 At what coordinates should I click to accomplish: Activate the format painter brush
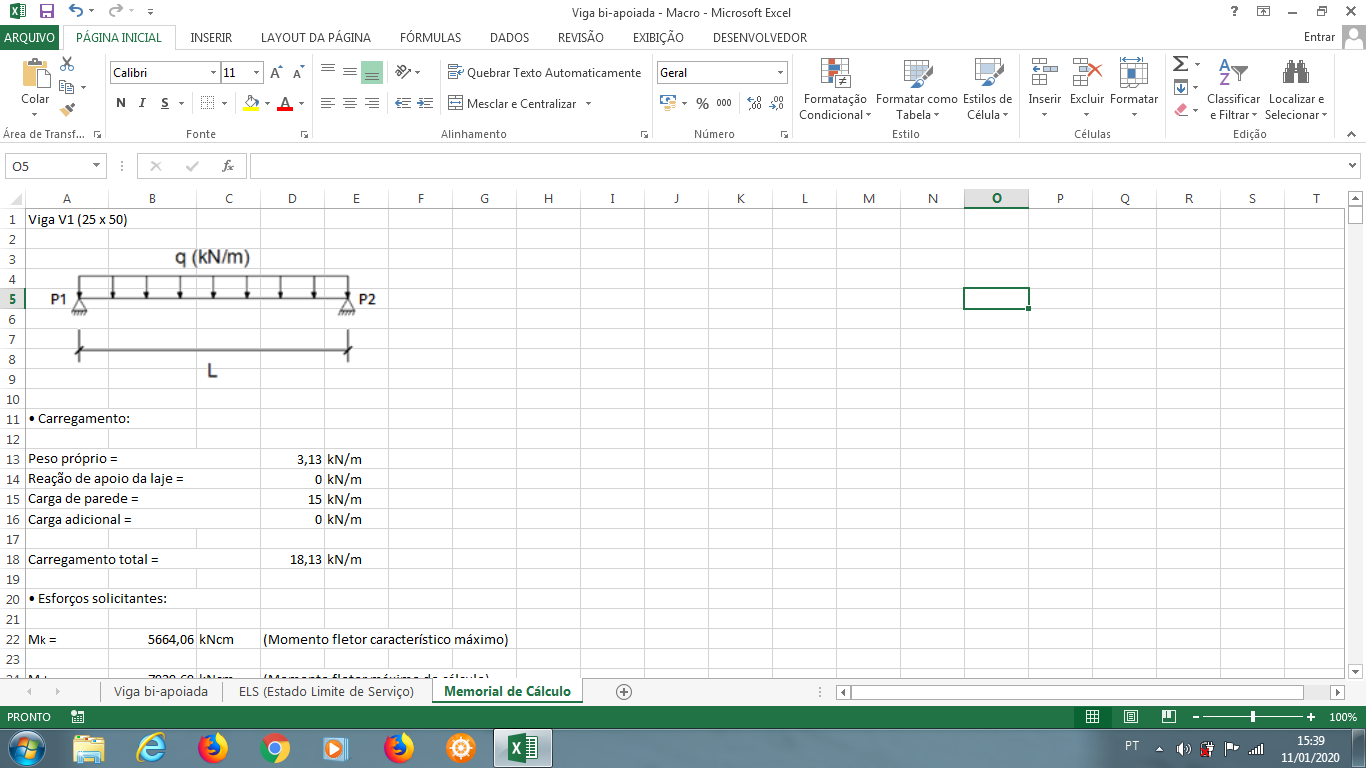click(x=67, y=110)
